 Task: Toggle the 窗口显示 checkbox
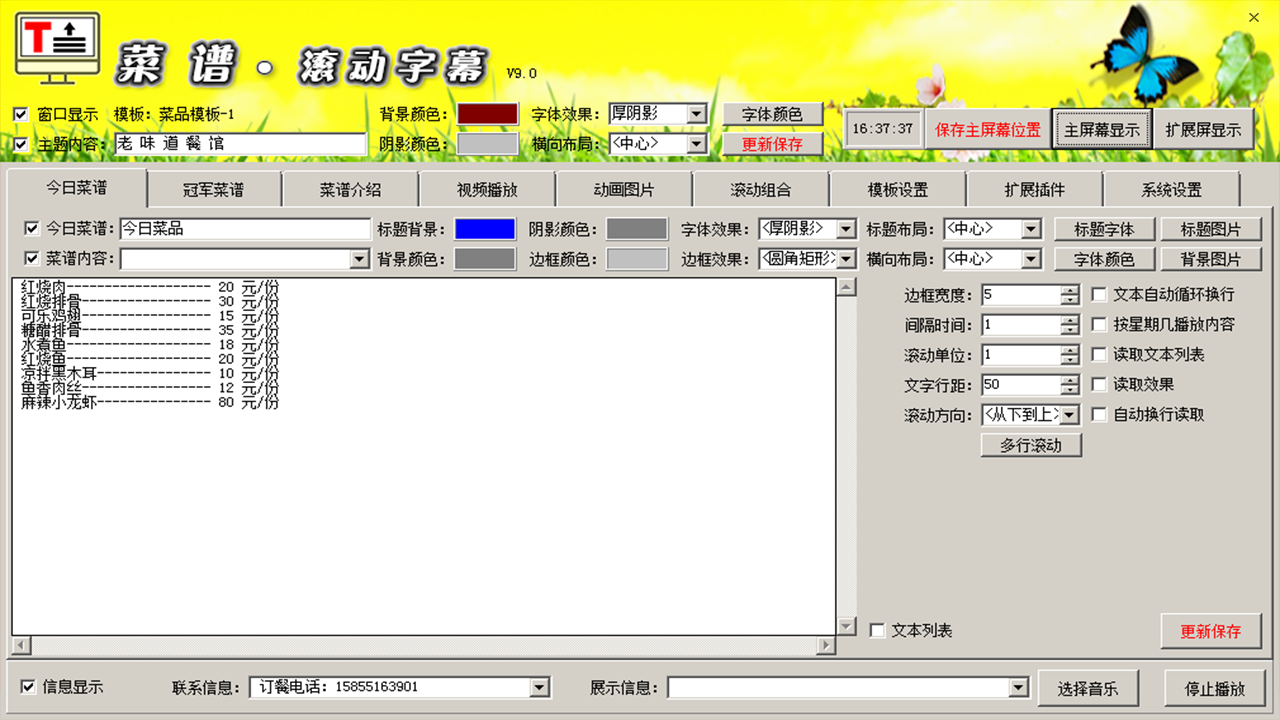[x=19, y=114]
